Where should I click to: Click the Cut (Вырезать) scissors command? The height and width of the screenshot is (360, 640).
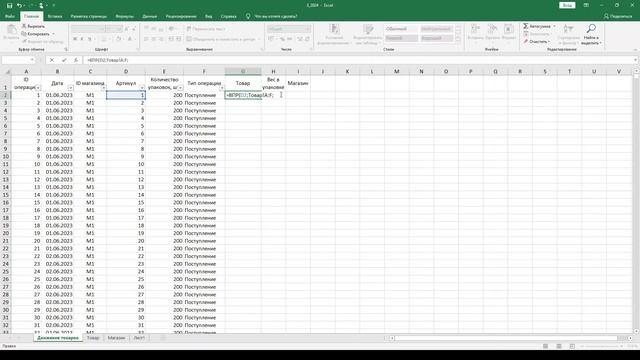(33, 26)
